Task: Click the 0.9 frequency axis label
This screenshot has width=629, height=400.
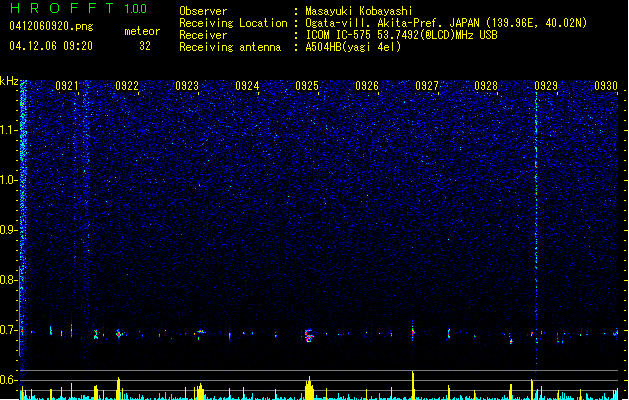Action: pyautogui.click(x=8, y=230)
